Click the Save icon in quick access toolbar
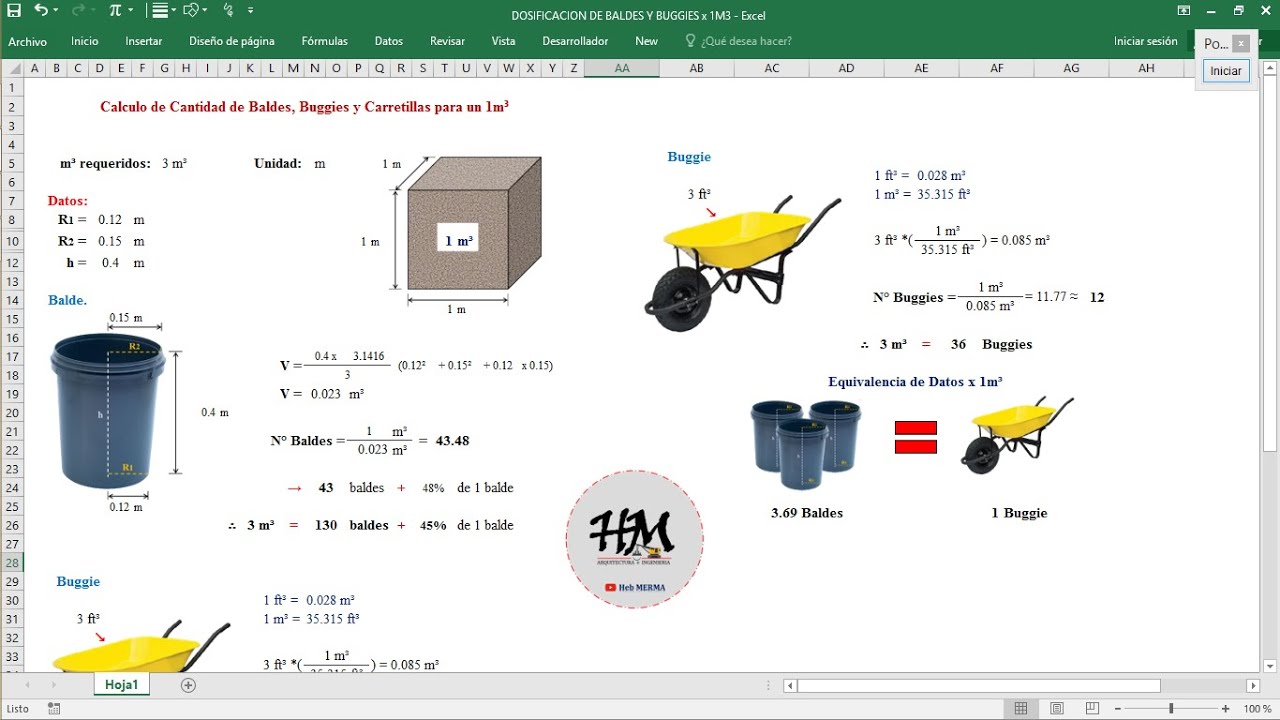The width and height of the screenshot is (1280, 720). click(x=14, y=10)
